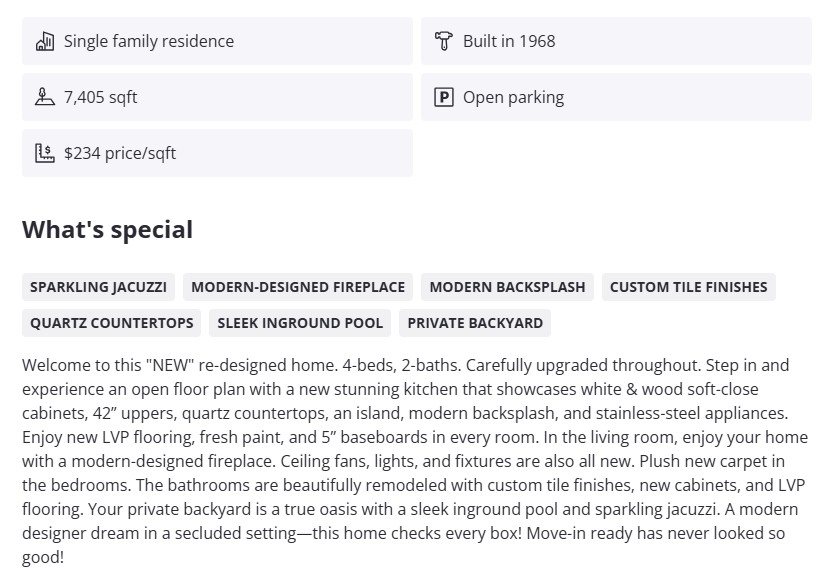Choose the CUSTOM TILE FINISHES tag
The height and width of the screenshot is (568, 822).
(688, 287)
